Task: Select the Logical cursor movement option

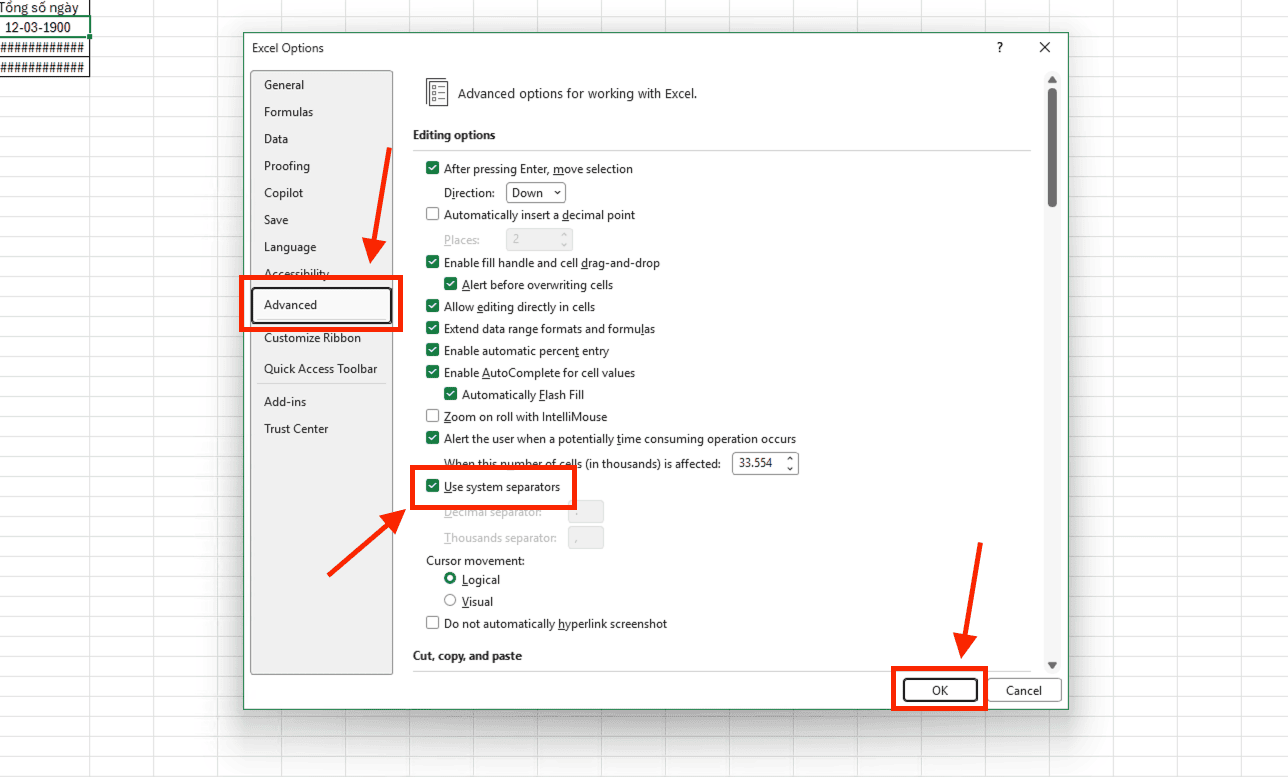Action: coord(450,580)
